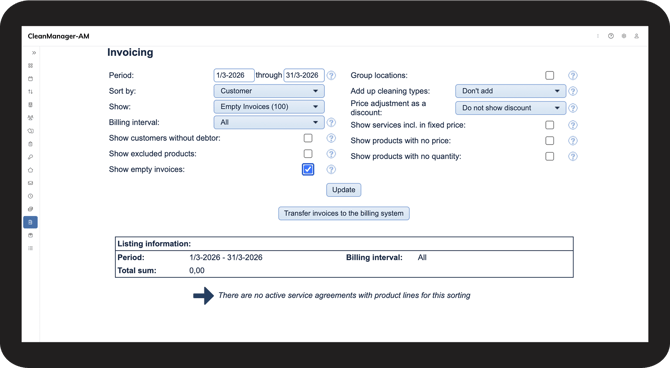Click the user profile icon top right
Screen dimensions: 670x368
(636, 36)
